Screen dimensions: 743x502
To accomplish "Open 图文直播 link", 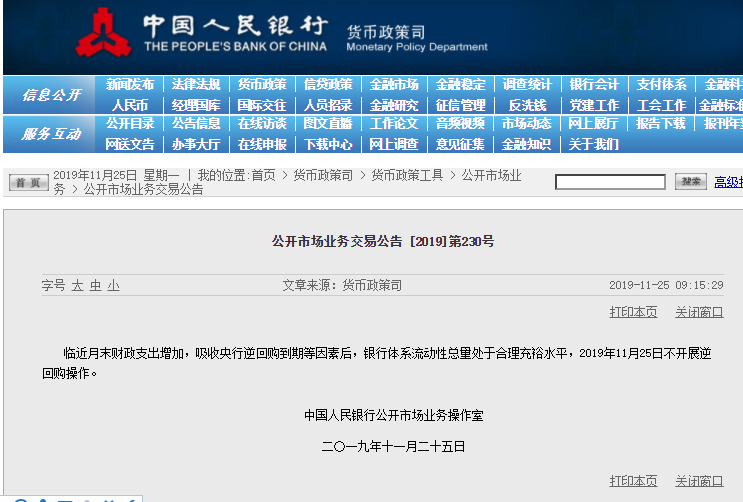I will coord(328,124).
